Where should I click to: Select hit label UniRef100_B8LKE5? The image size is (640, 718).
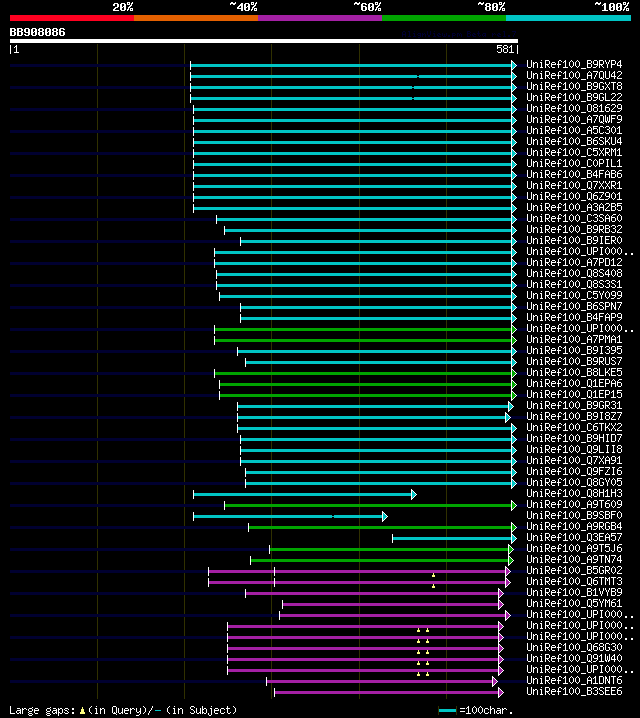point(574,372)
